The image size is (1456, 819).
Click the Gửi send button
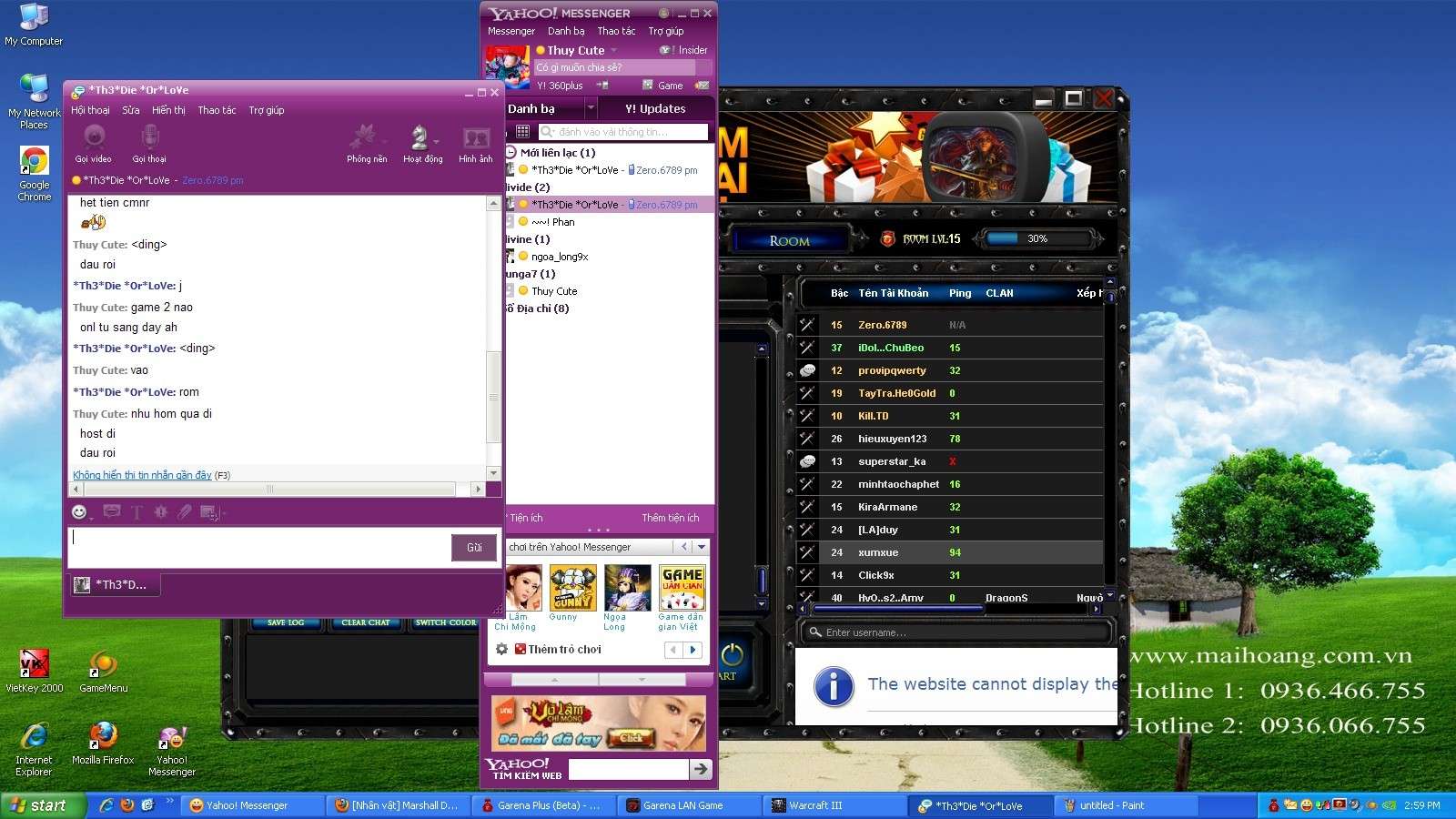click(474, 547)
